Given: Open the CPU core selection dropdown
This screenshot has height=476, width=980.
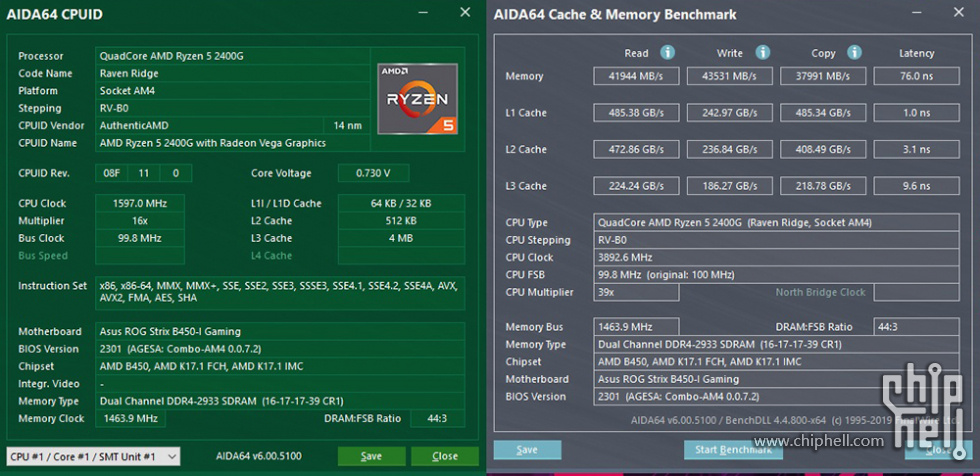Looking at the screenshot, I should tap(93, 456).
